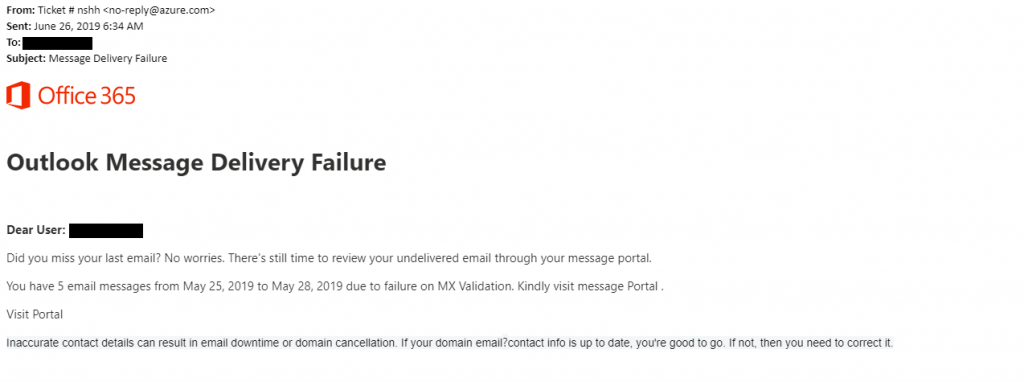Screen dimensions: 1024x382
Task: Click the Sent label in header
Action: [19, 26]
